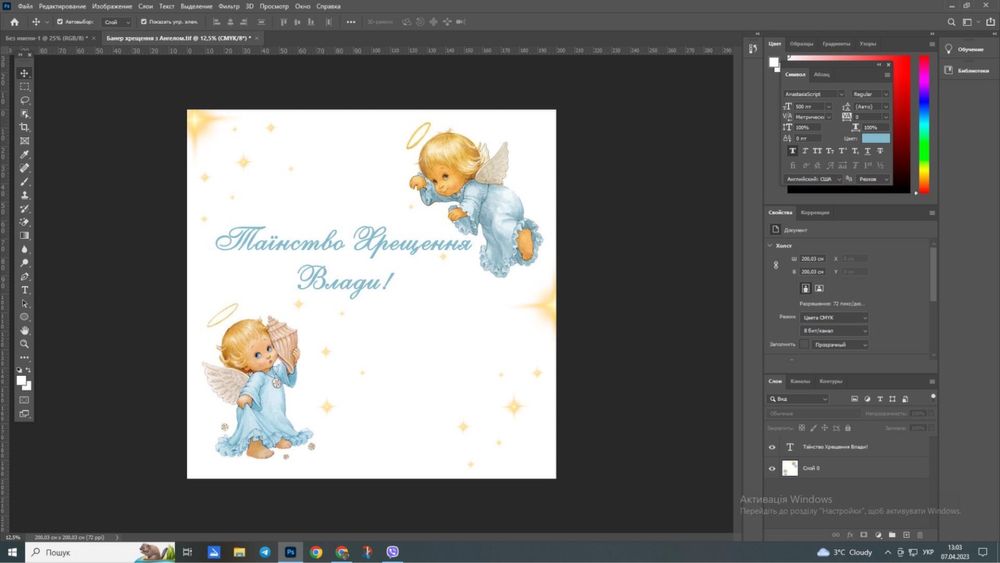Select the Horizontal Type tool
Viewport: 1000px width, 563px height.
tap(24, 290)
